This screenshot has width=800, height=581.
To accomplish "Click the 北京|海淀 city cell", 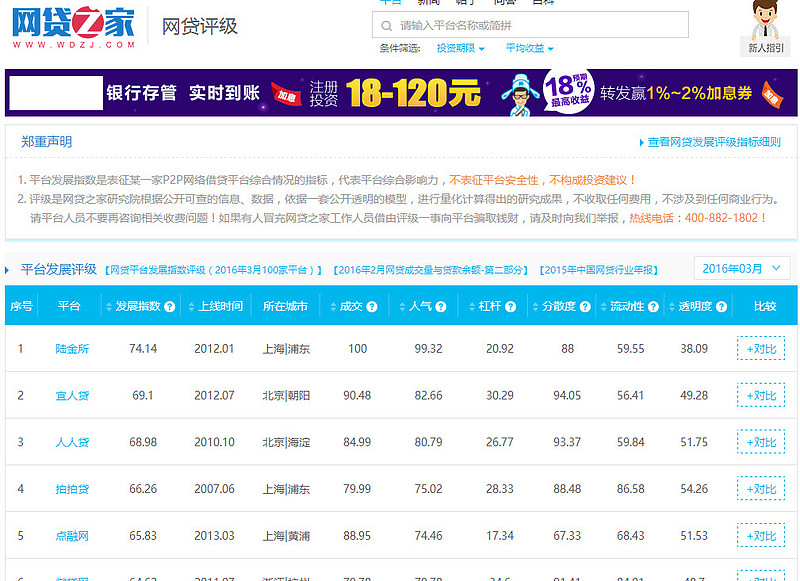I will tap(286, 442).
